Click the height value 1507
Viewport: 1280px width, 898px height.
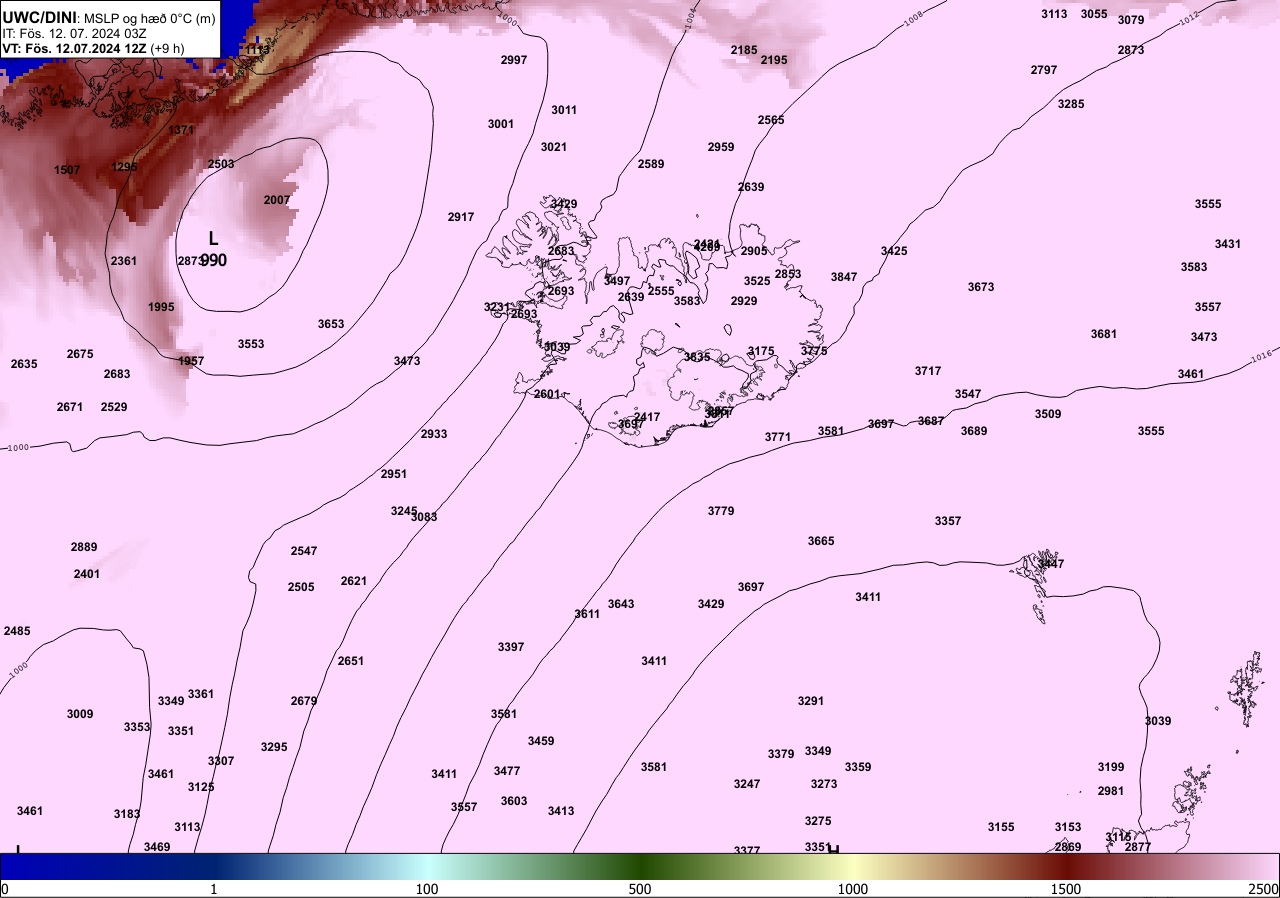(67, 170)
